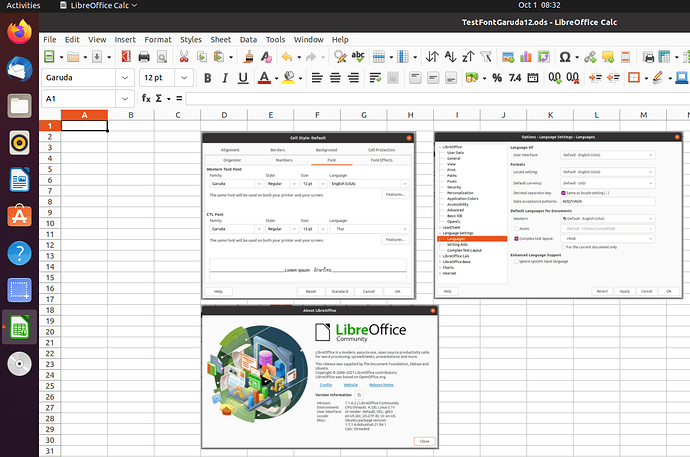Open the Function Wizard fx button
This screenshot has height=457, width=690.
146,99
